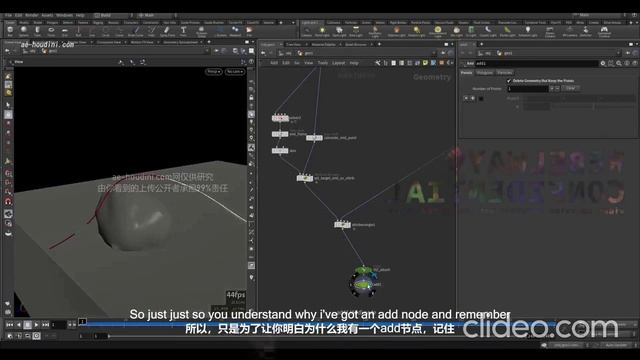Image resolution: width=640 pixels, height=360 pixels.
Task: Click the obj path button in parameter pane
Action: pos(485,53)
